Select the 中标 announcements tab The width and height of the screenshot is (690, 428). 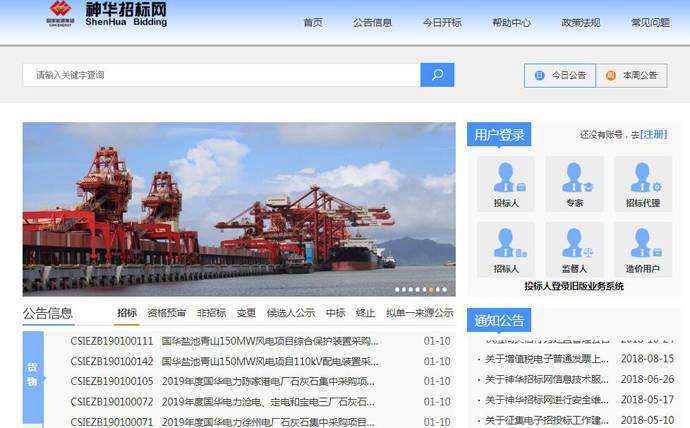pyautogui.click(x=335, y=313)
